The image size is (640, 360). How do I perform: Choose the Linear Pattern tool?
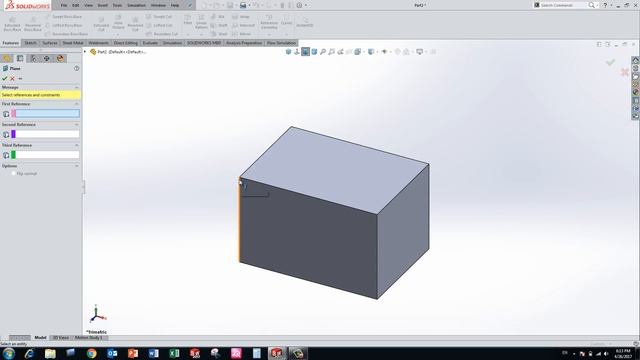tap(201, 22)
